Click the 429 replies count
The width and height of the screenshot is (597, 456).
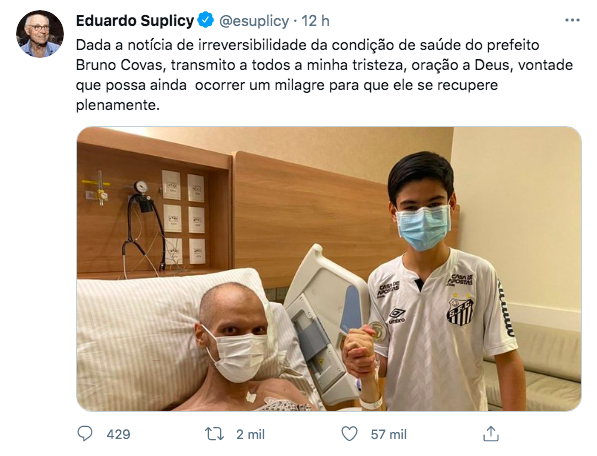point(118,434)
